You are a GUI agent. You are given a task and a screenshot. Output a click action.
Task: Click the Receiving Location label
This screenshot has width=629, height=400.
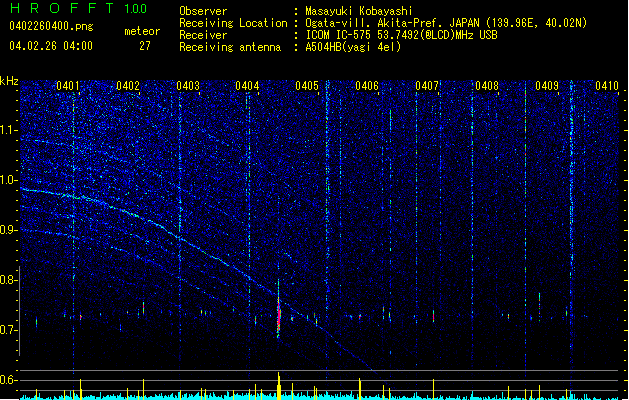(x=233, y=23)
